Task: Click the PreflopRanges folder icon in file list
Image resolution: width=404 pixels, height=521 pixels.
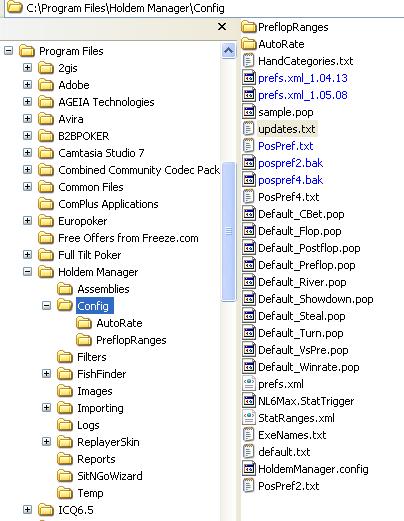Action: (248, 27)
